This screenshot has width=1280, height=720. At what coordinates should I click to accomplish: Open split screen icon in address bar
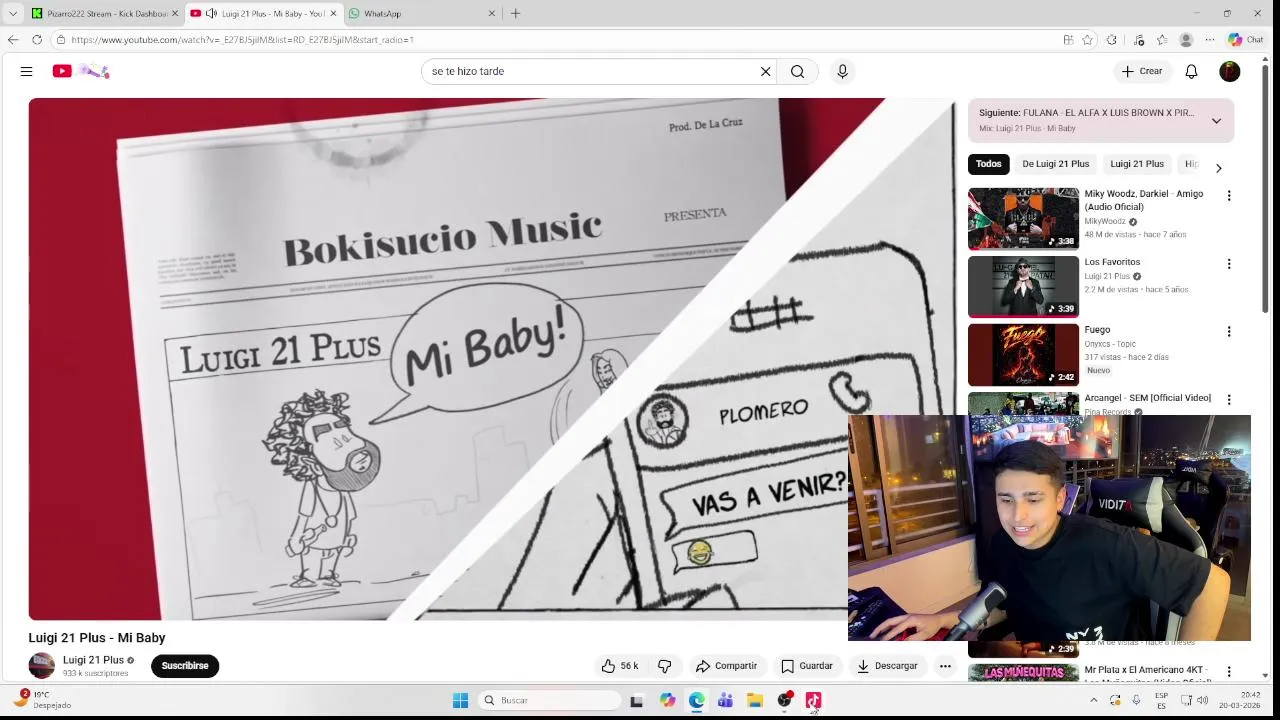pyautogui.click(x=1068, y=40)
